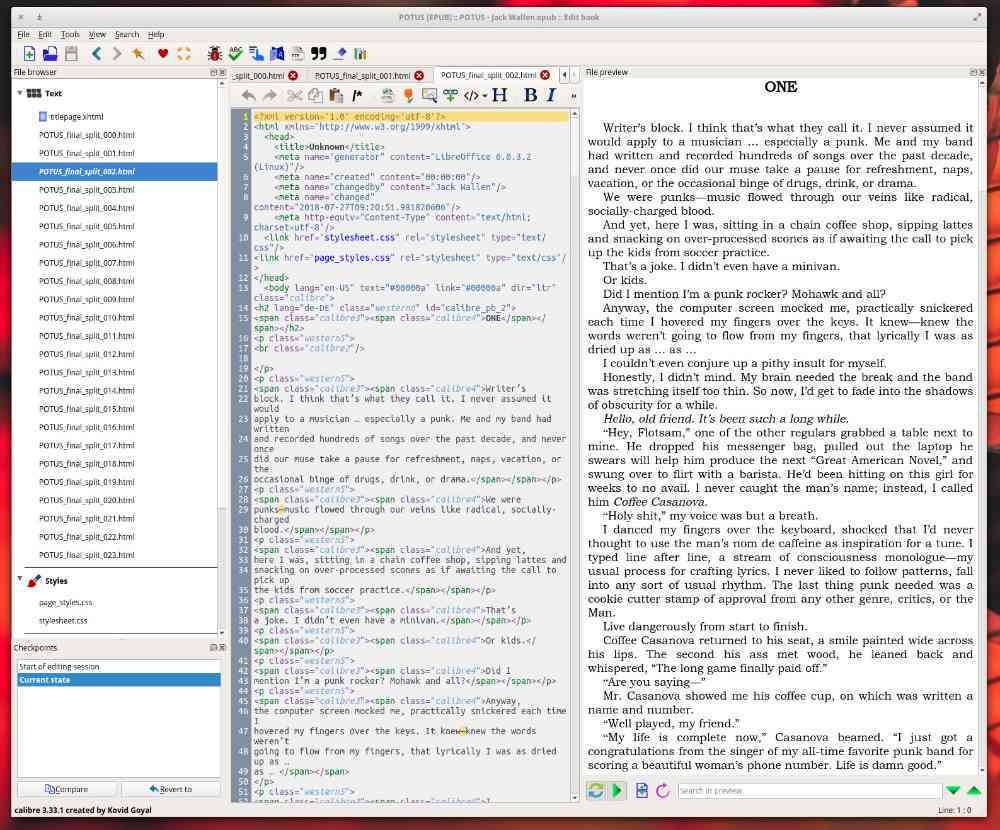1000x830 pixels.
Task: Toggle Bold formatting B button
Action: (530, 95)
